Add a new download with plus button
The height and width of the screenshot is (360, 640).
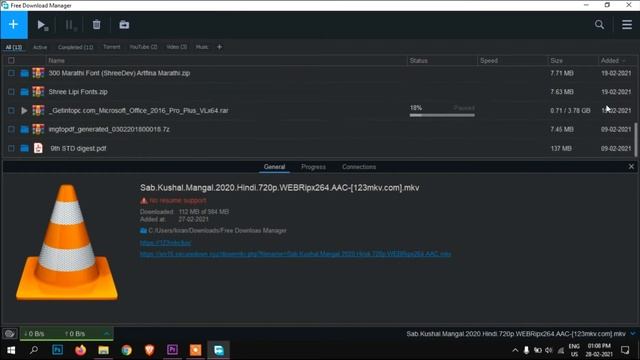[13, 24]
